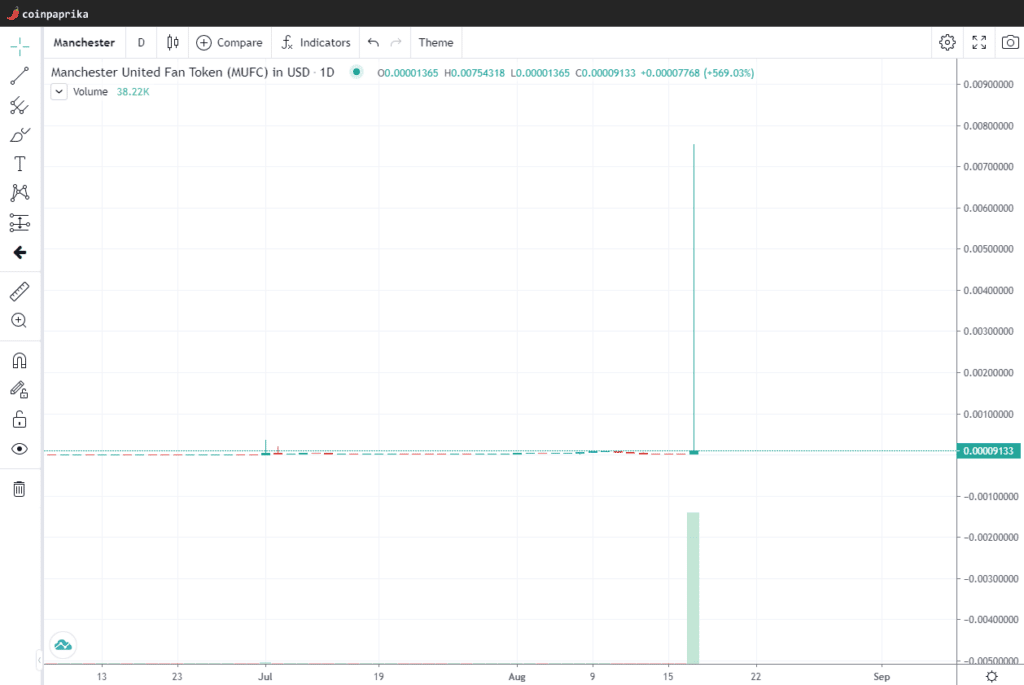Change the candlestick chart style
This screenshot has height=685, width=1024.
click(172, 42)
